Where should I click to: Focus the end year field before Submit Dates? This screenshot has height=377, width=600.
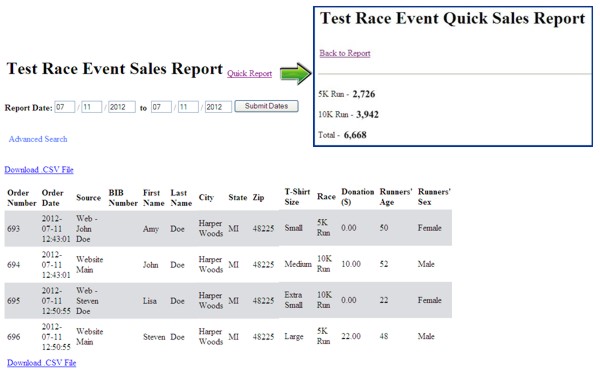[218, 107]
